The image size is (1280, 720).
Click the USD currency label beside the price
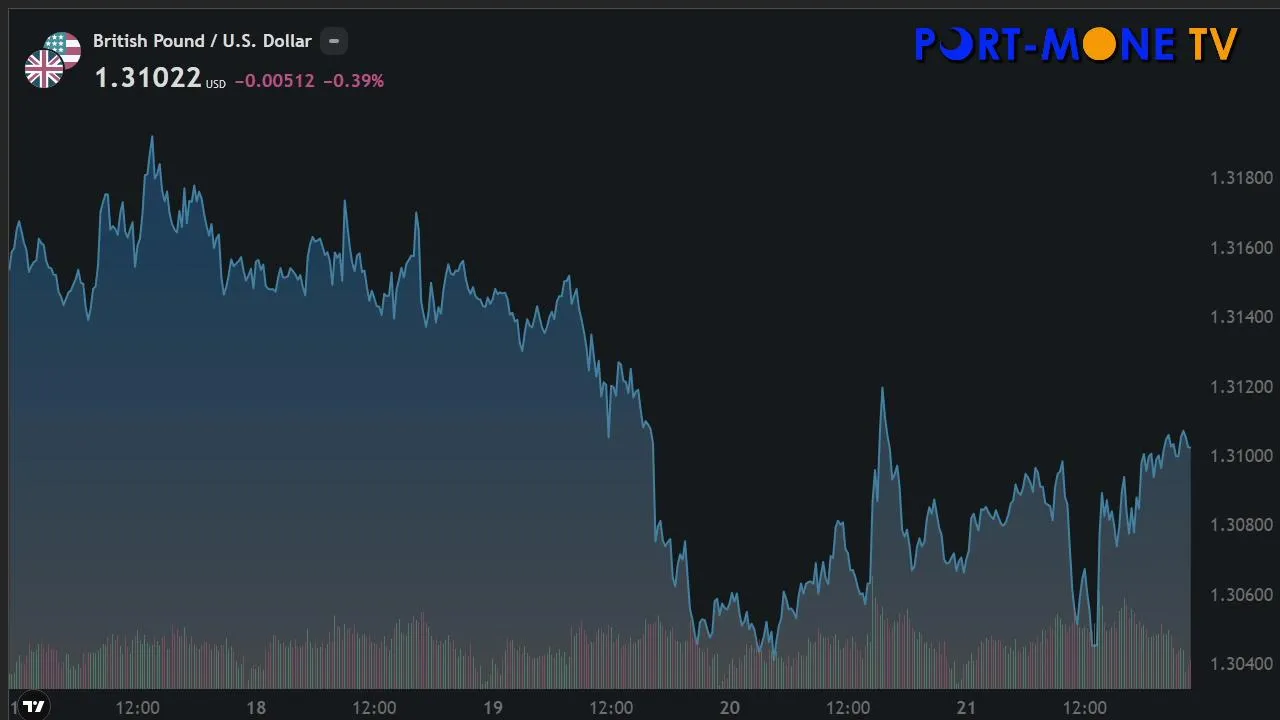tap(216, 85)
